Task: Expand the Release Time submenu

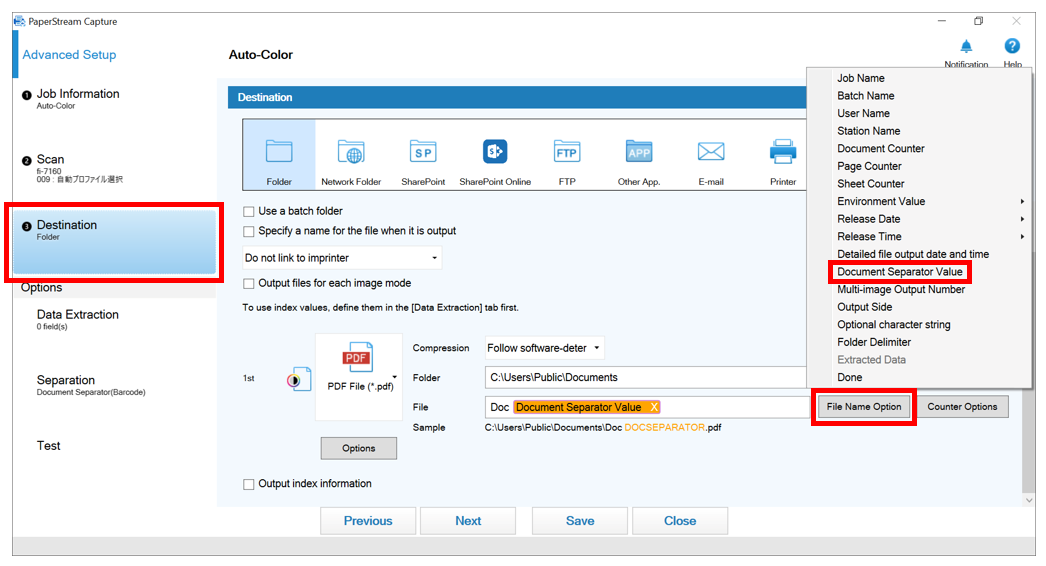Action: [x=1022, y=236]
